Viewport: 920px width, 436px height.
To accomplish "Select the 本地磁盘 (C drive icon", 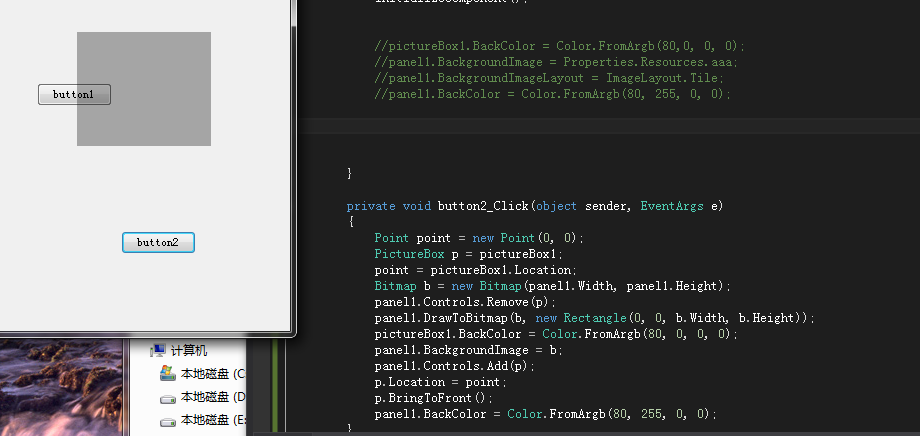I will point(168,373).
